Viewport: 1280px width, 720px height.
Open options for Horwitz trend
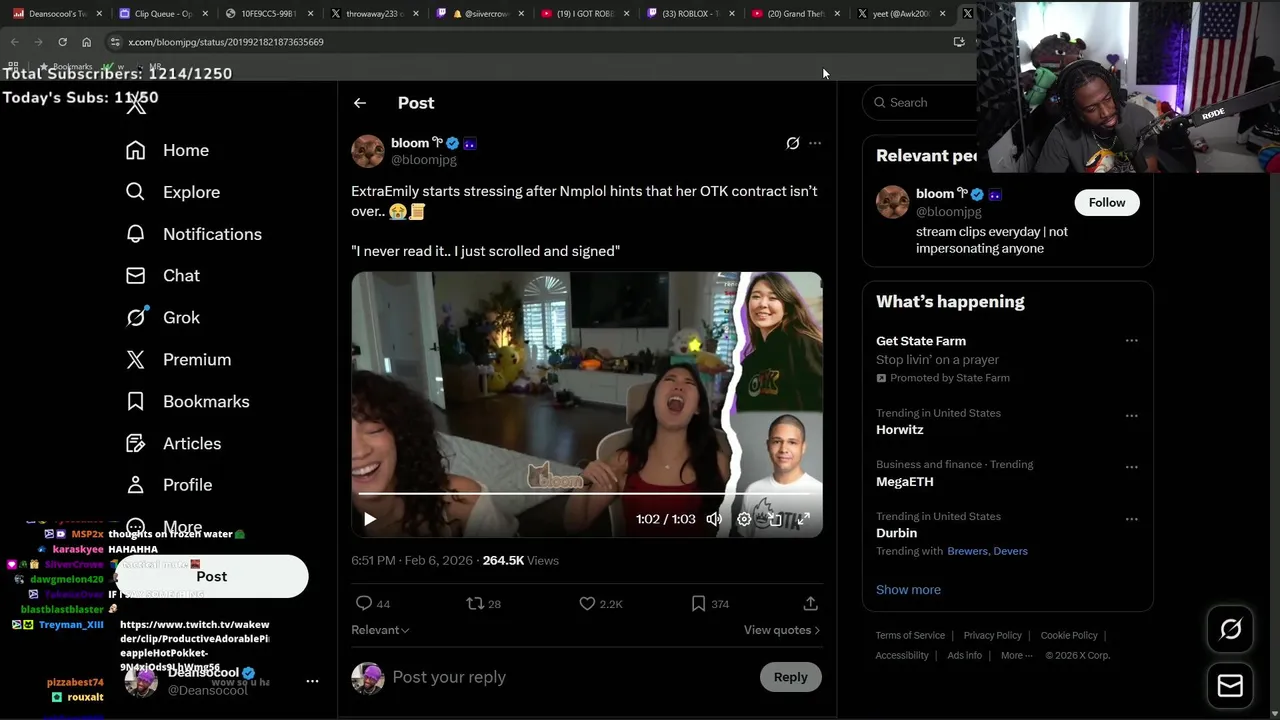(1131, 416)
